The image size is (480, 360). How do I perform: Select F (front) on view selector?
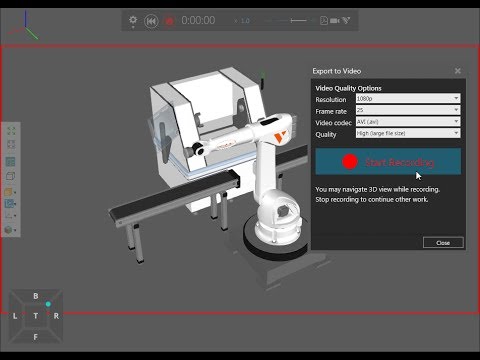[x=36, y=337]
